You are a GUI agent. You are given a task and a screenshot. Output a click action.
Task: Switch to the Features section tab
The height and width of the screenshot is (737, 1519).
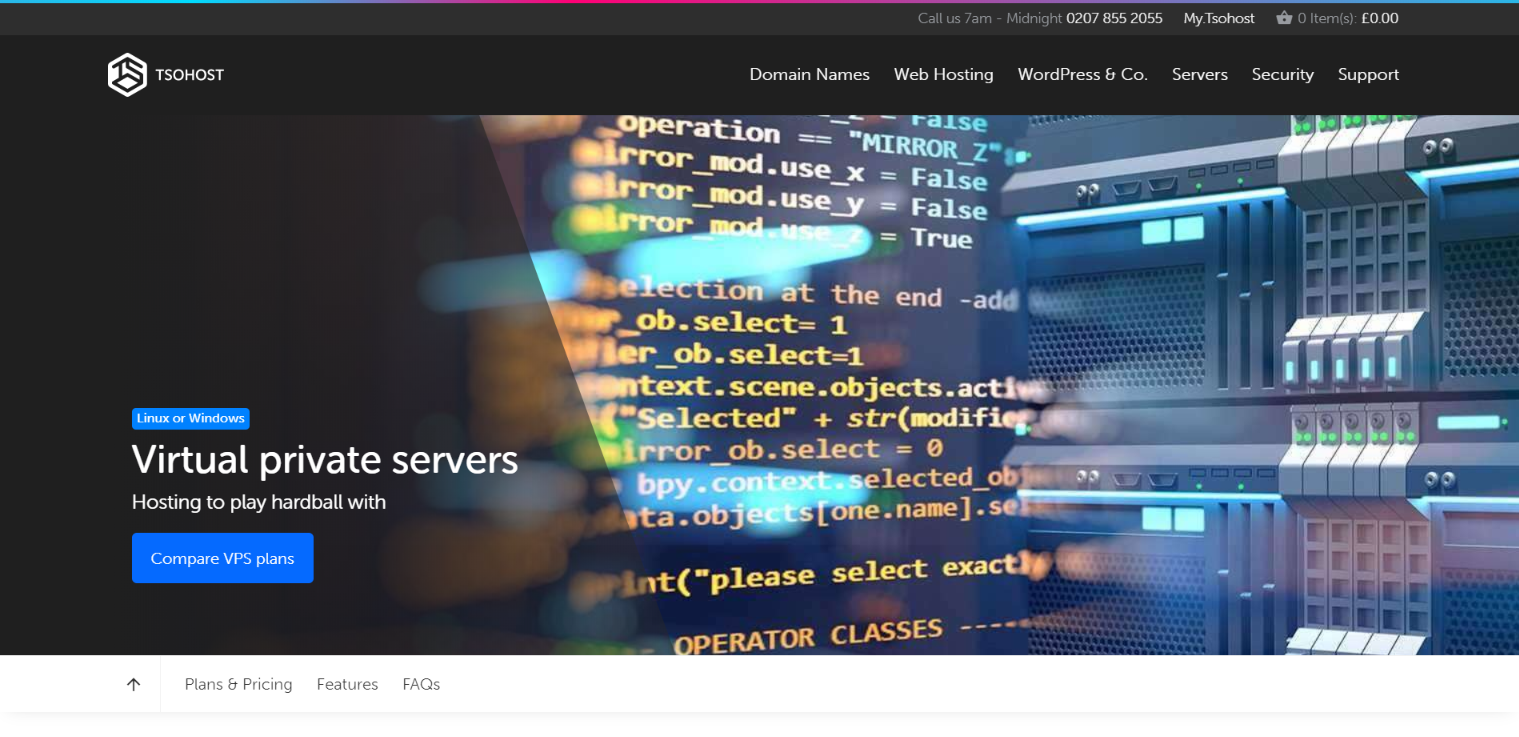(x=347, y=684)
